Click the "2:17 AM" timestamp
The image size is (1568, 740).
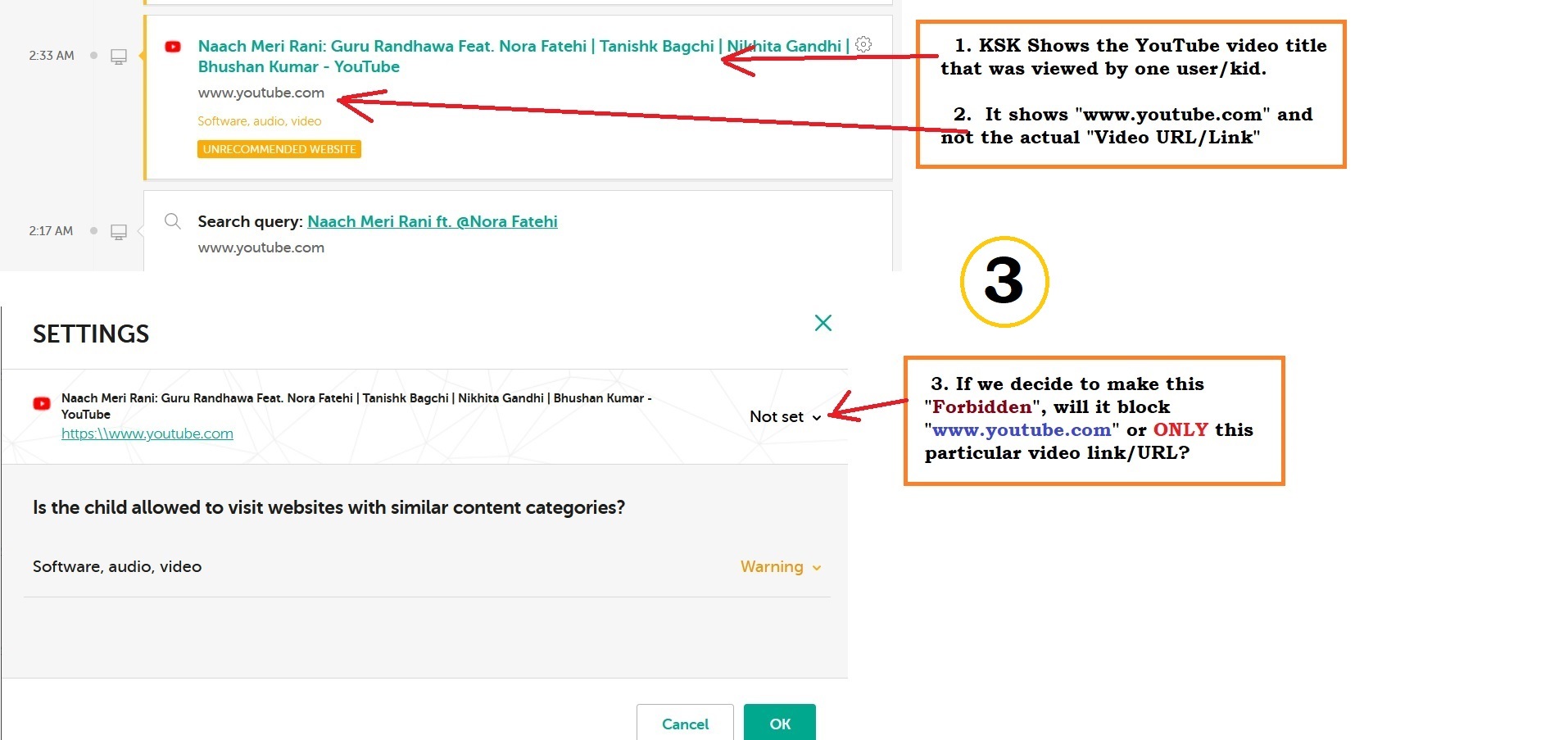(51, 231)
